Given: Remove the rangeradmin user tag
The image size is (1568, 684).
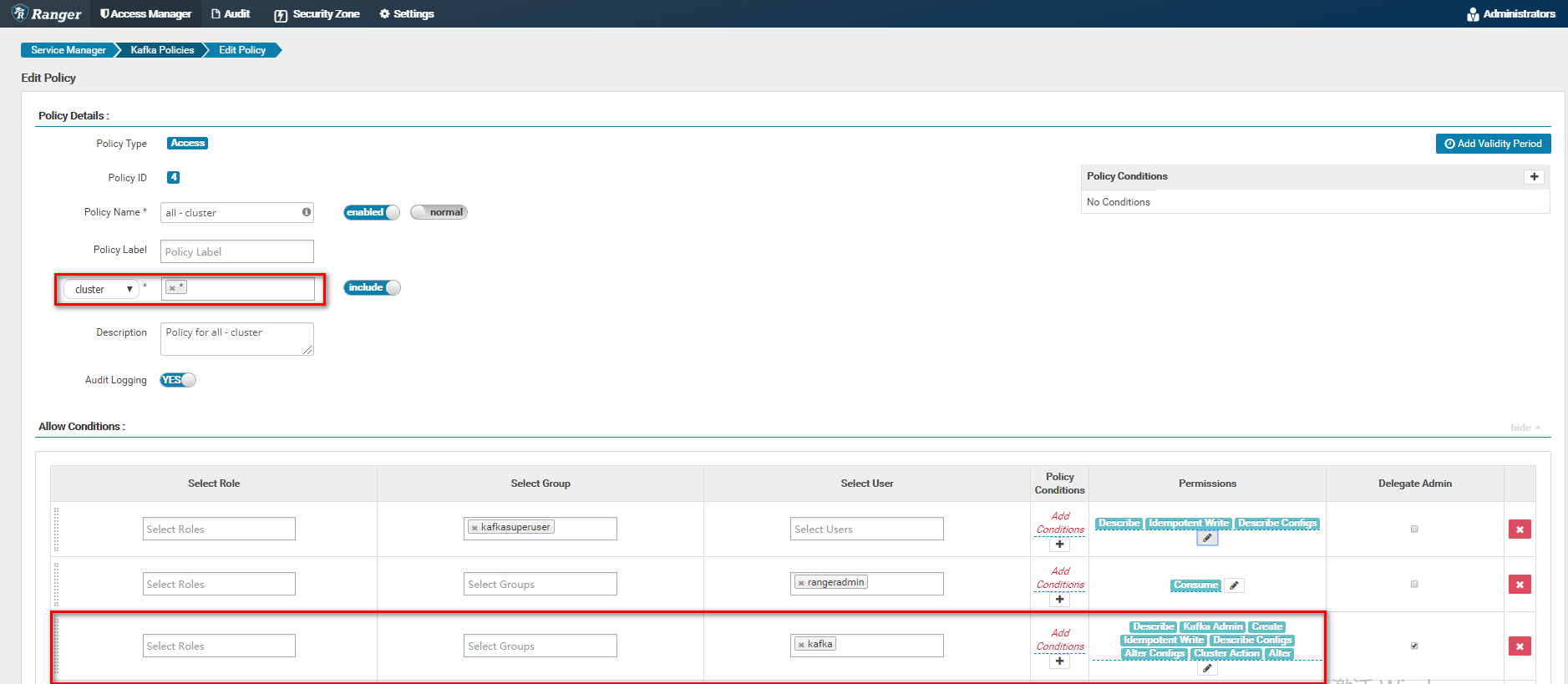Looking at the screenshot, I should pos(801,583).
